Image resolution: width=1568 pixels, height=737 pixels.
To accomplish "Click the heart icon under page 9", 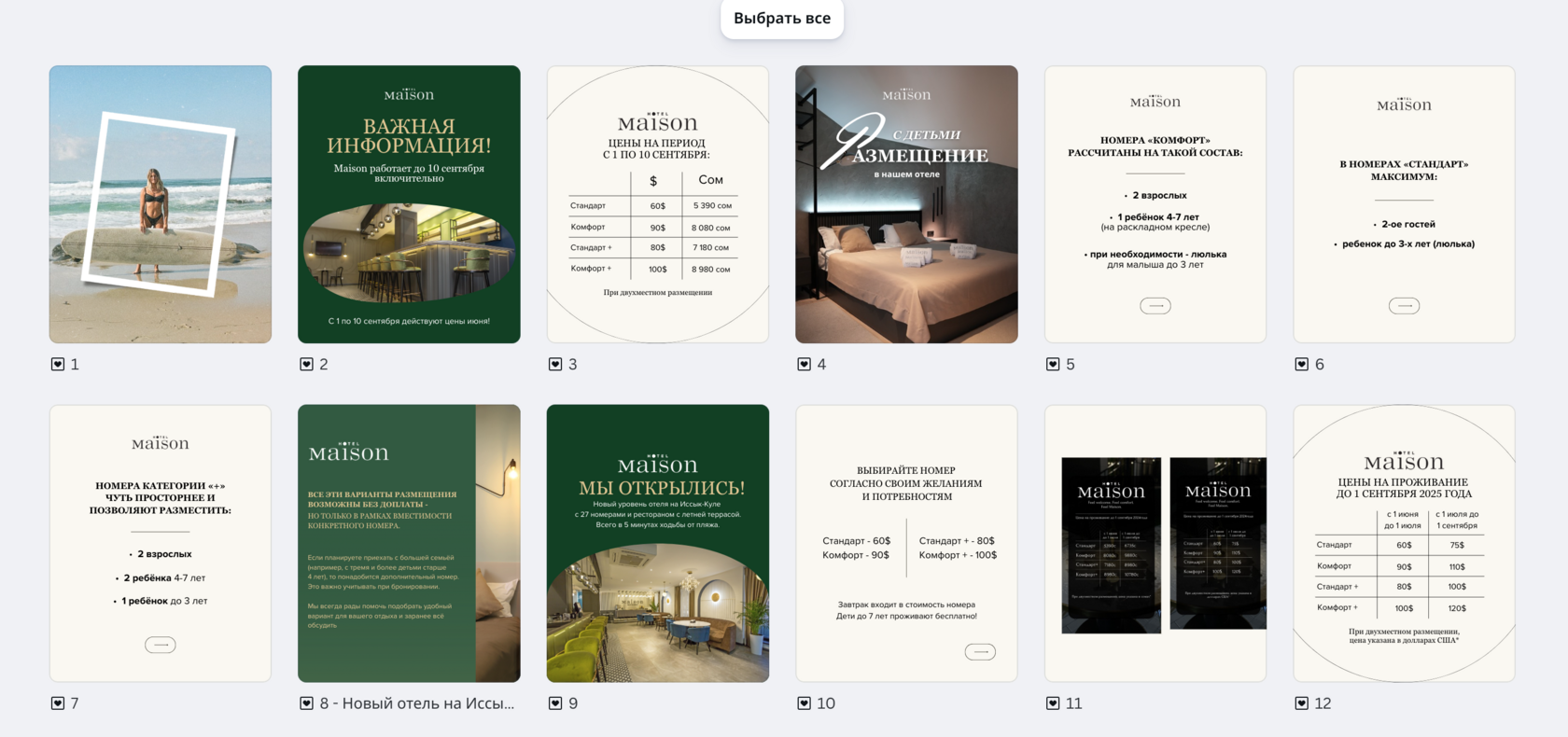I will pos(555,703).
